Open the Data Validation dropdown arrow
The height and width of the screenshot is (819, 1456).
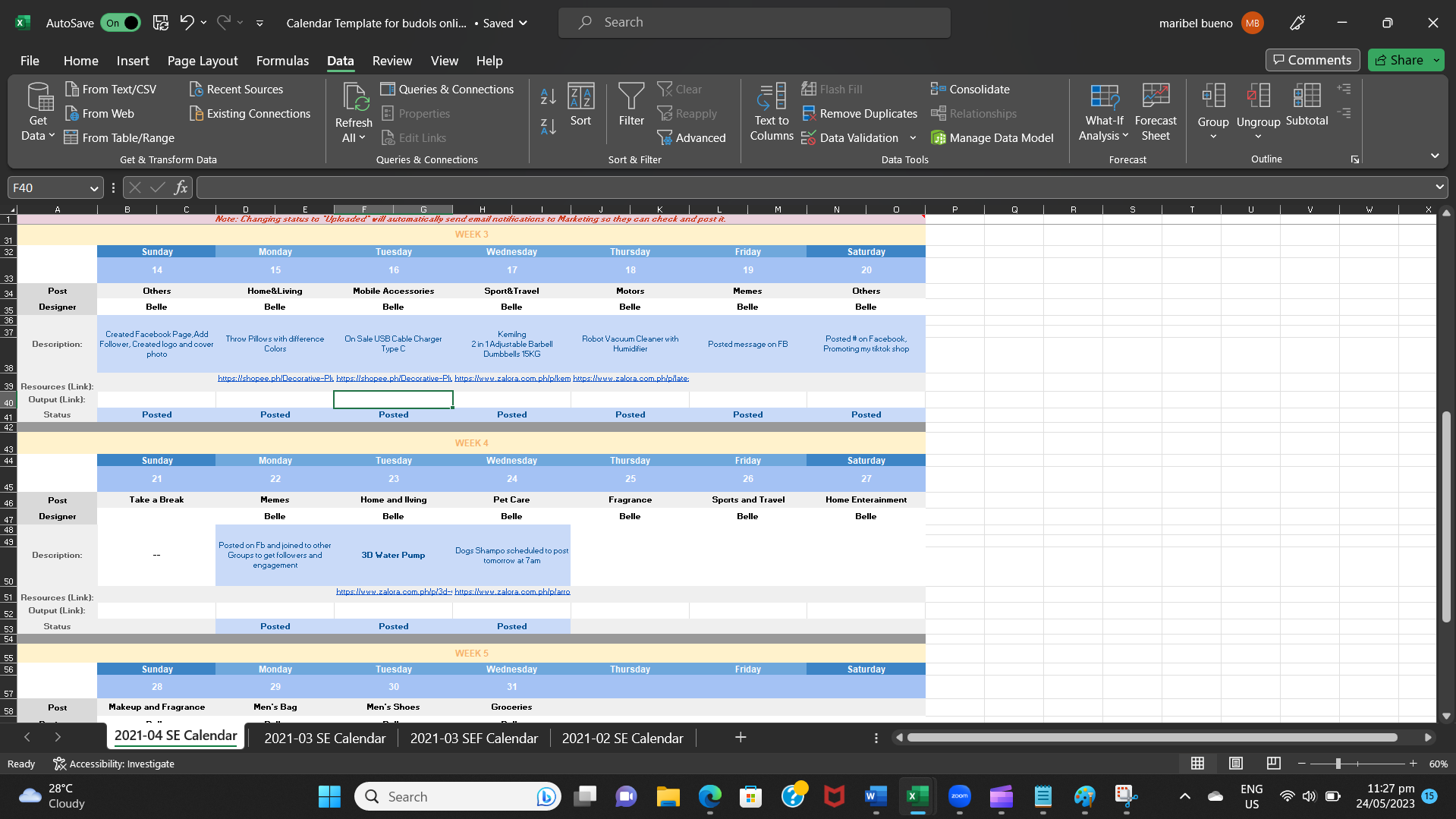[913, 138]
